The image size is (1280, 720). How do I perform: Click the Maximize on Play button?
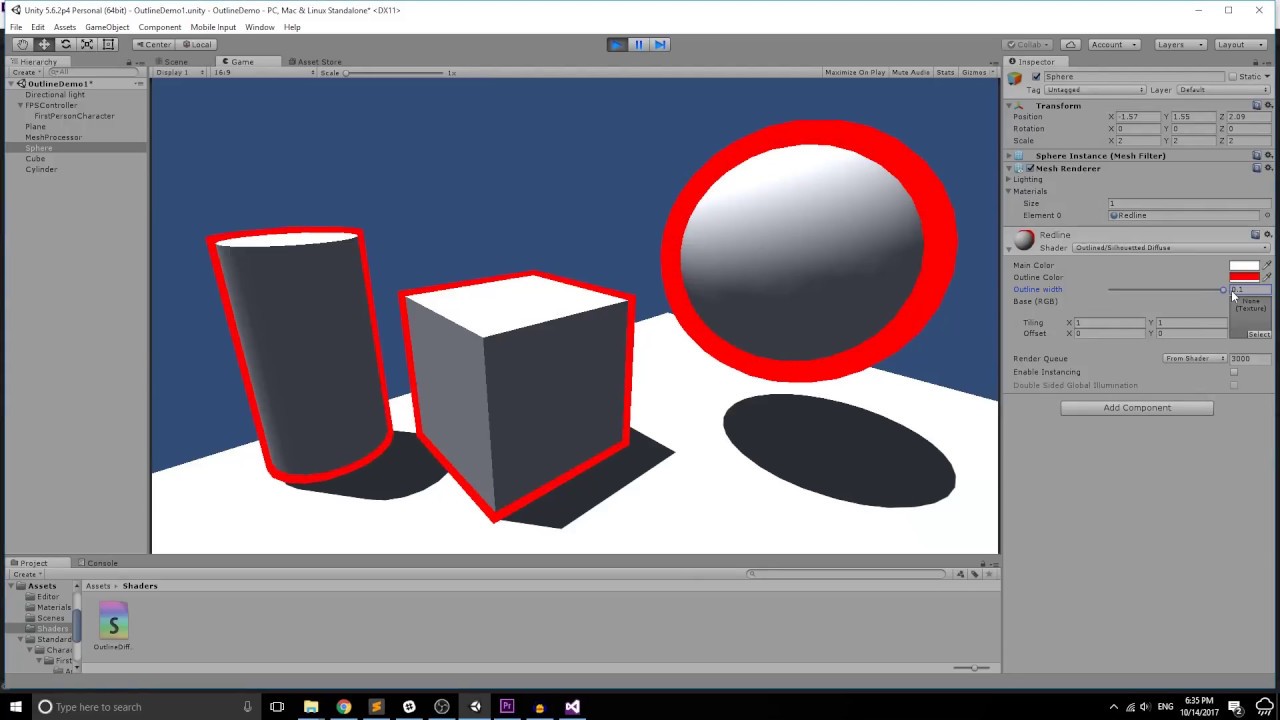[854, 73]
